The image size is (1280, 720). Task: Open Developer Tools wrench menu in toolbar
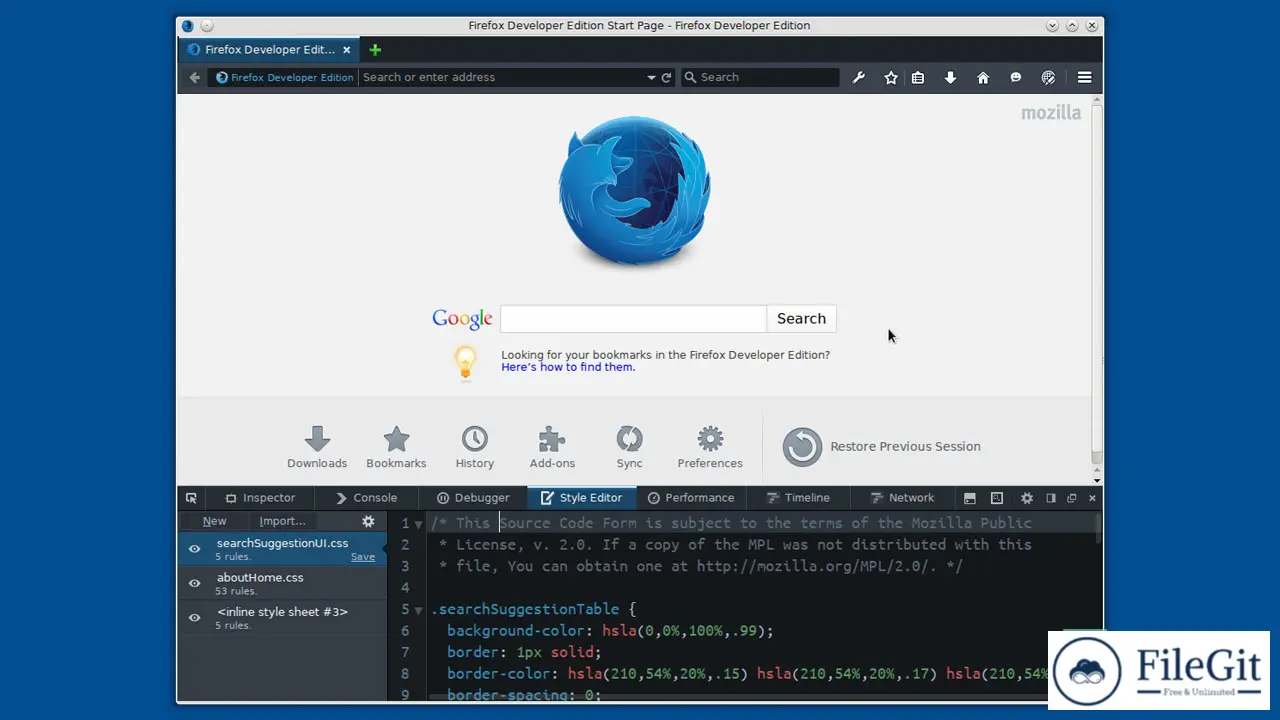pyautogui.click(x=858, y=77)
